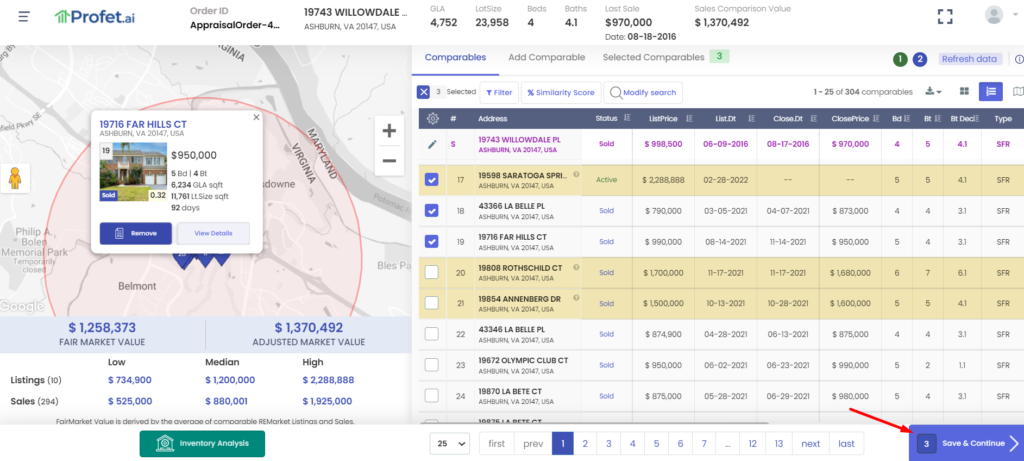Expand the download options dropdown
Viewport: 1024px width, 461px height.
[934, 92]
